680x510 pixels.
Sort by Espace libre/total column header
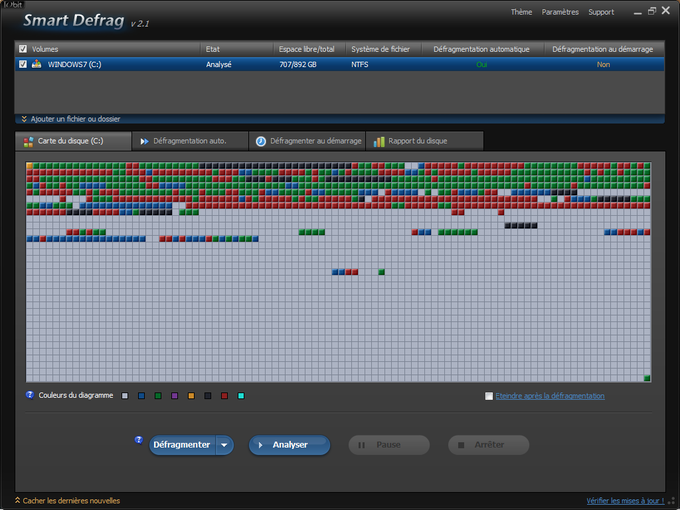pos(310,49)
